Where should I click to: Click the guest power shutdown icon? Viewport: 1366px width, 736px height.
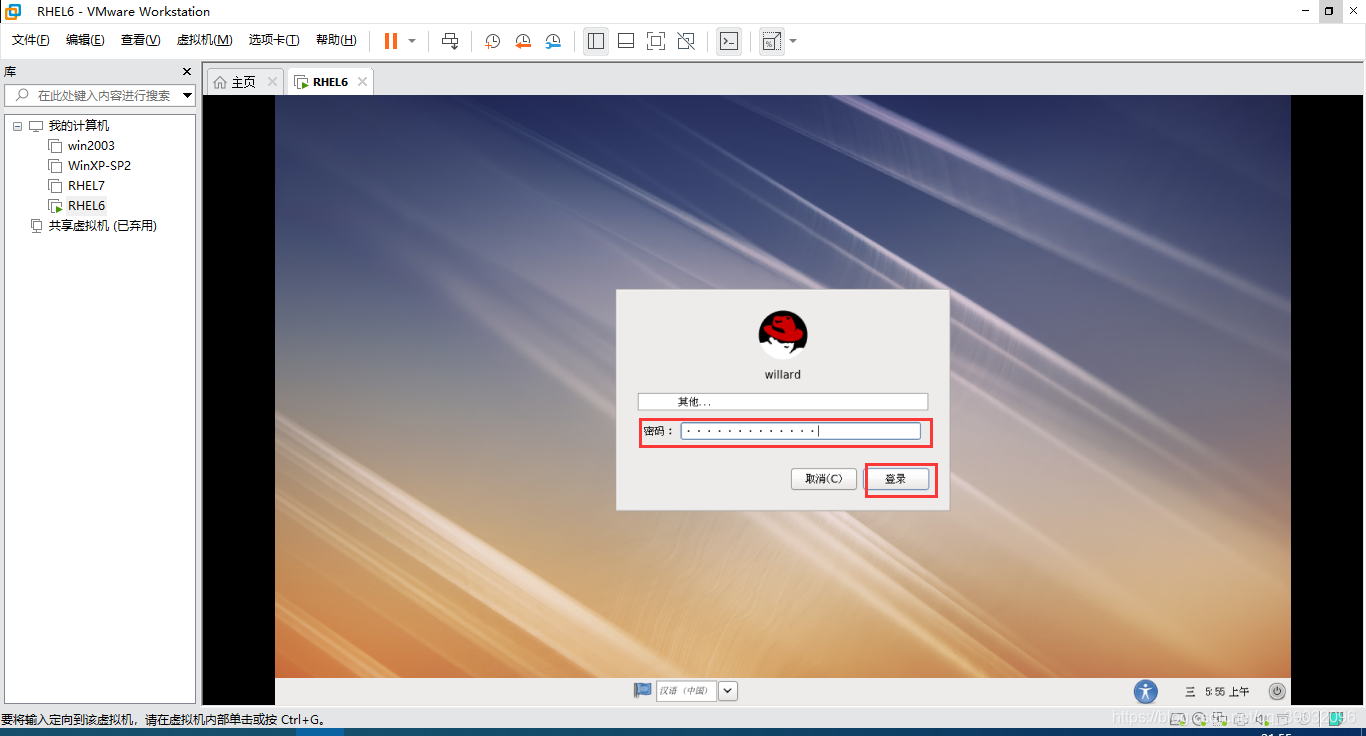[x=1277, y=691]
